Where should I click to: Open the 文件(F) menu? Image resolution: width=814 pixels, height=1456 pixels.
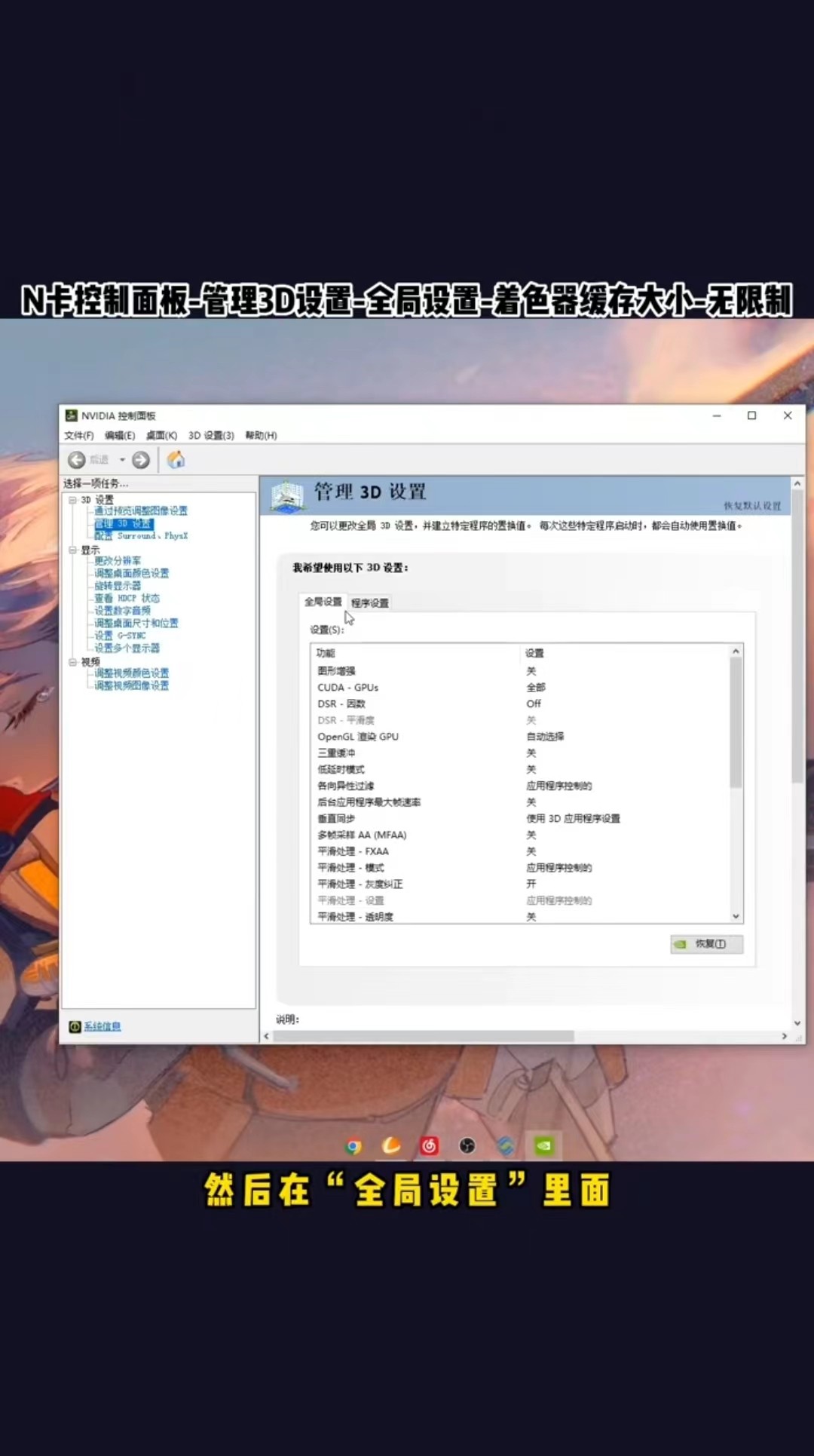pos(78,435)
